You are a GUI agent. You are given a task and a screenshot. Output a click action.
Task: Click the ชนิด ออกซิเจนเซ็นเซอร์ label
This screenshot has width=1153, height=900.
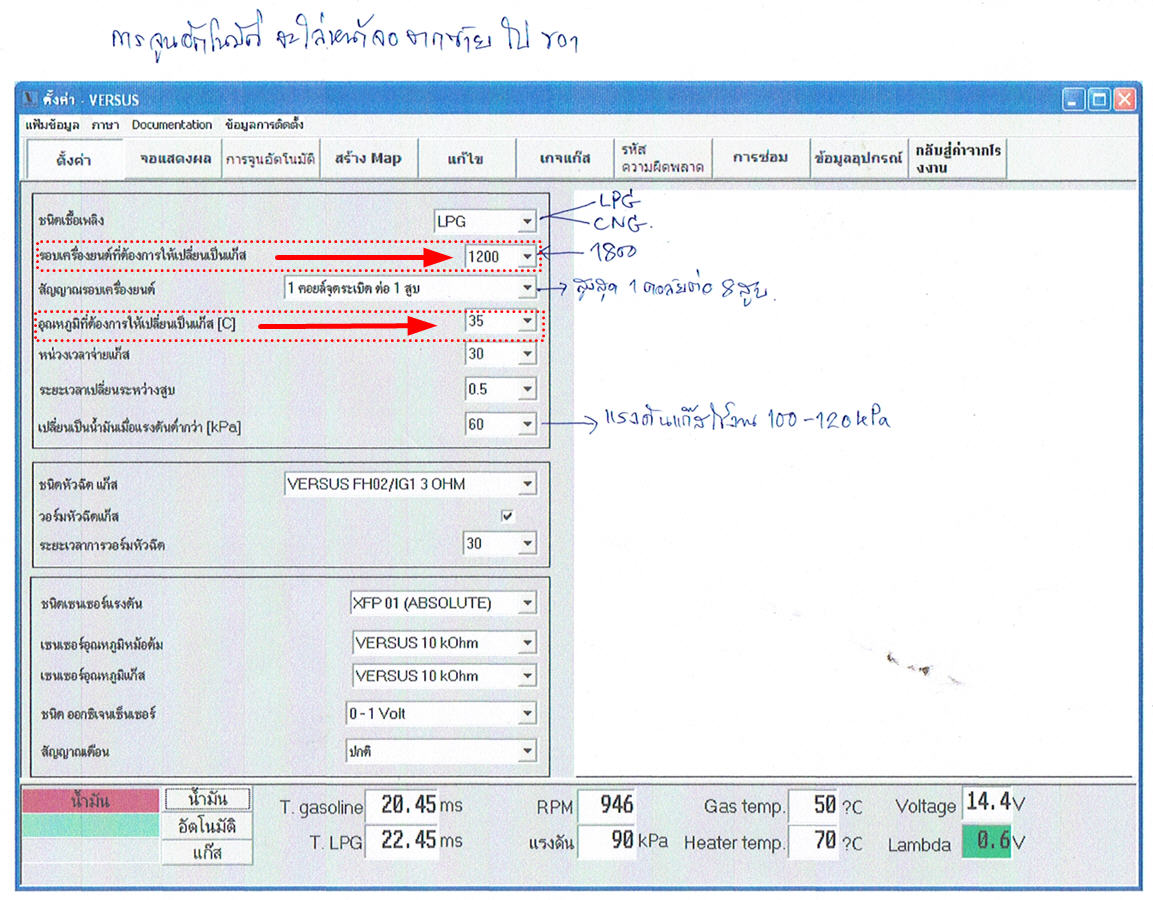point(99,713)
